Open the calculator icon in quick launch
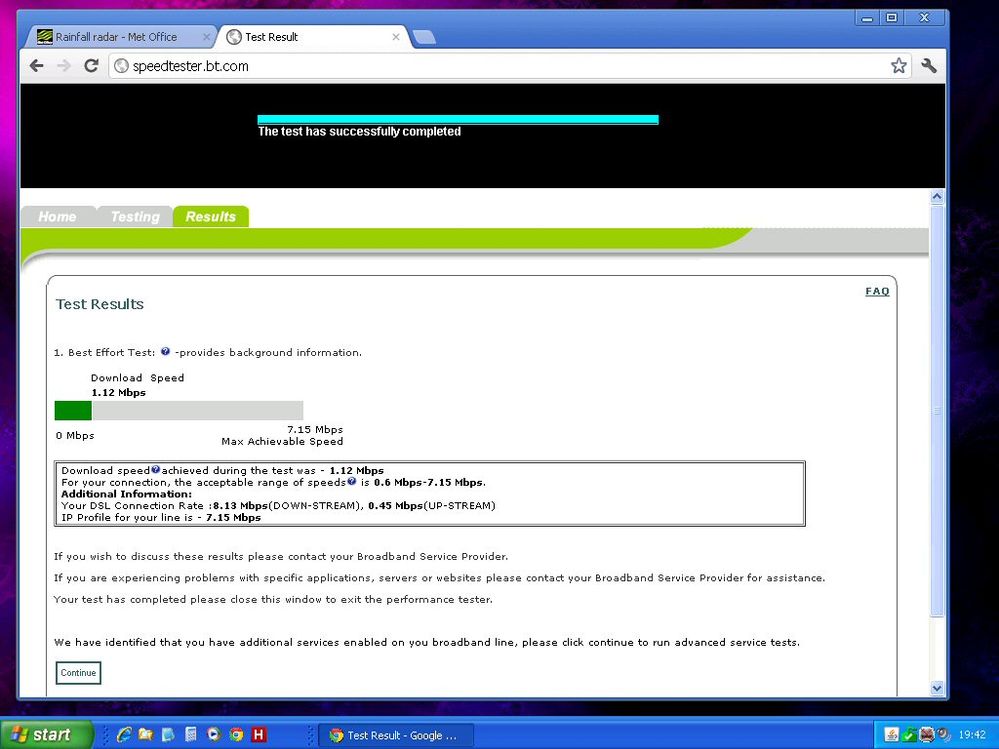This screenshot has width=999, height=749. click(x=190, y=734)
